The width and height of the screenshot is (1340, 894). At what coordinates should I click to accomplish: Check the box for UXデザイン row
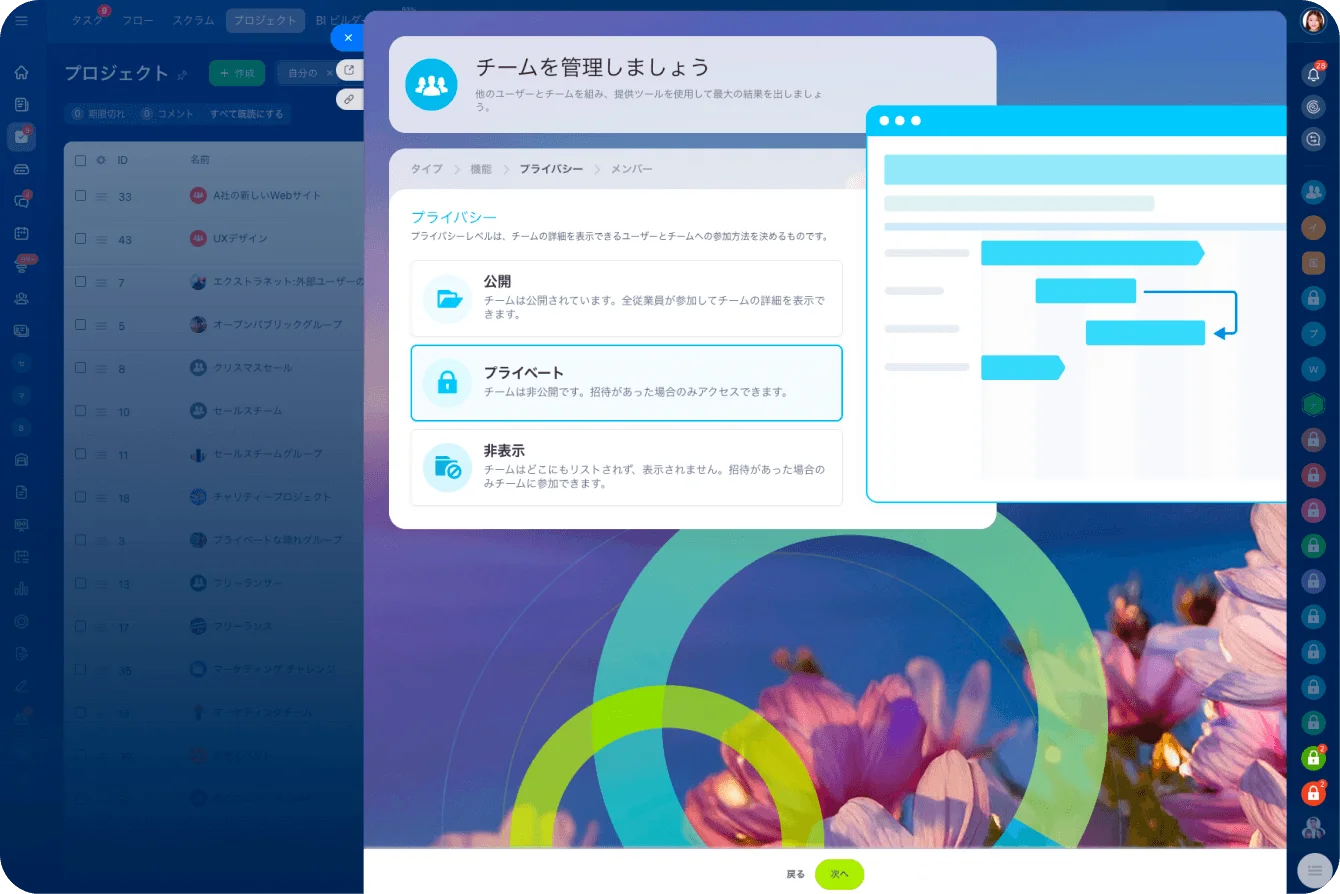[x=80, y=239]
